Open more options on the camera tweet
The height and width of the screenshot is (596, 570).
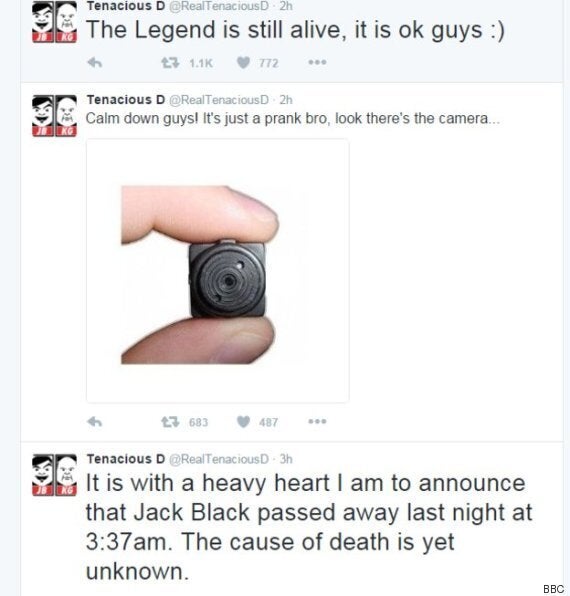click(x=317, y=422)
